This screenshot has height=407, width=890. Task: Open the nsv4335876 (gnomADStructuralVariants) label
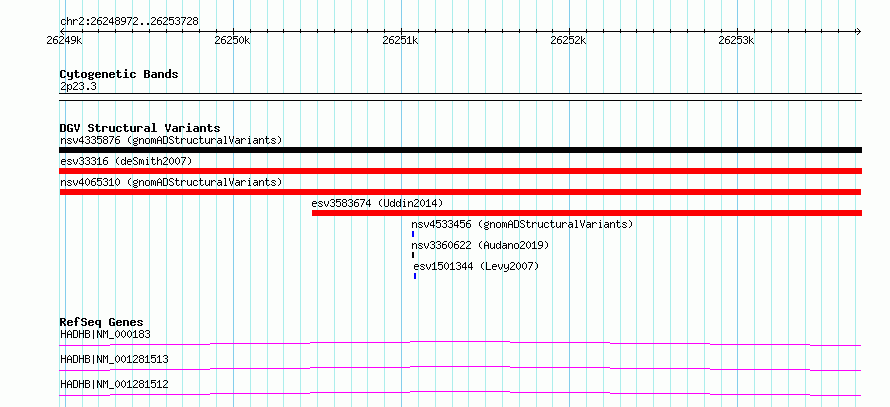click(x=171, y=140)
